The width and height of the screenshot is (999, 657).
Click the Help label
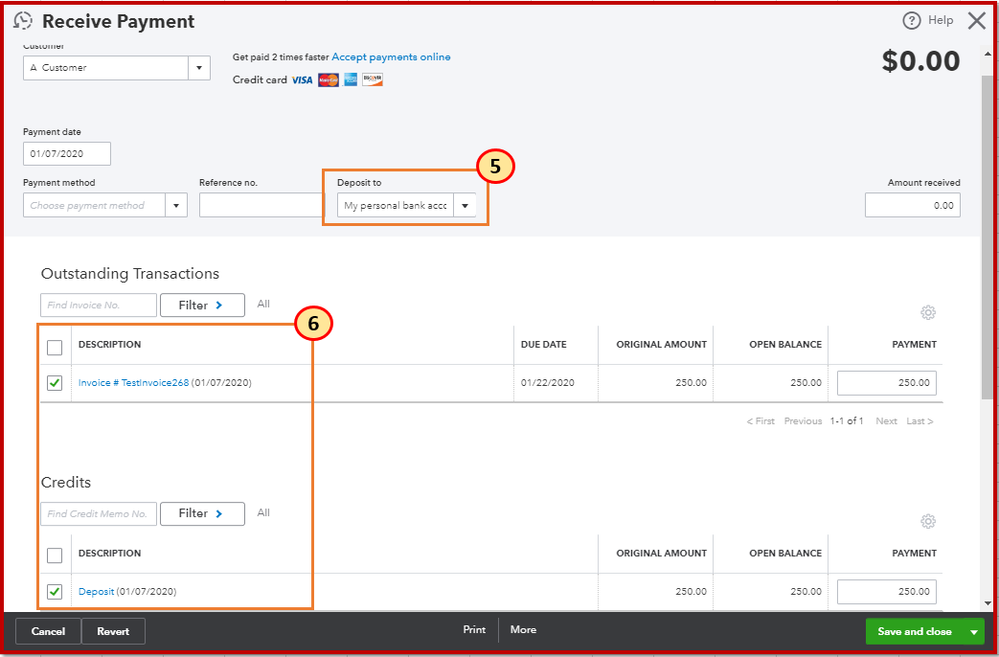tap(940, 20)
